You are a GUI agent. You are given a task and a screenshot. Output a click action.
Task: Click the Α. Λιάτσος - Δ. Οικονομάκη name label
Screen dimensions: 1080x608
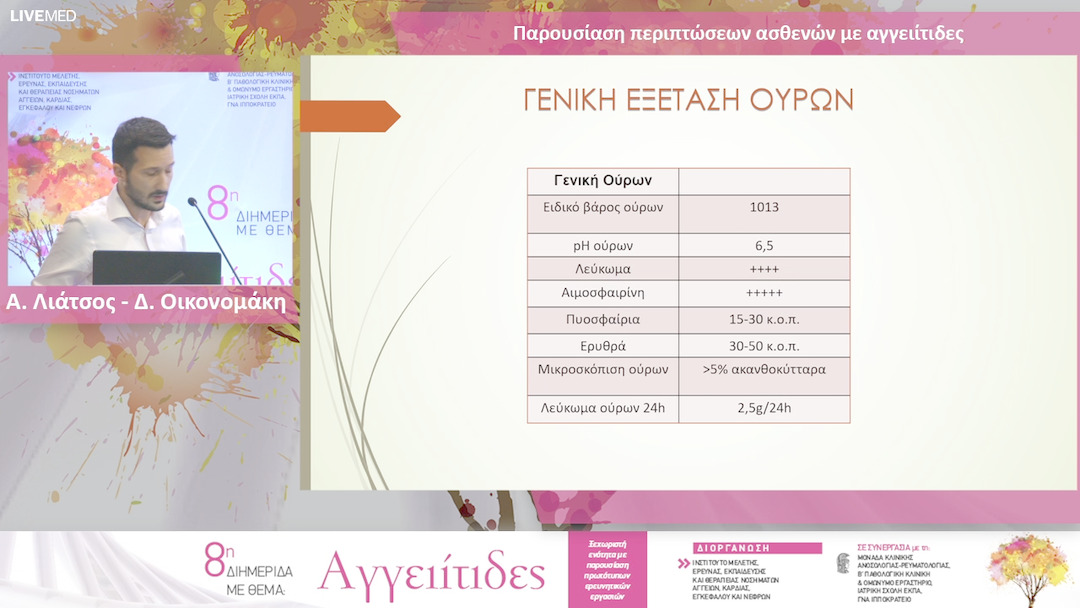coord(146,298)
